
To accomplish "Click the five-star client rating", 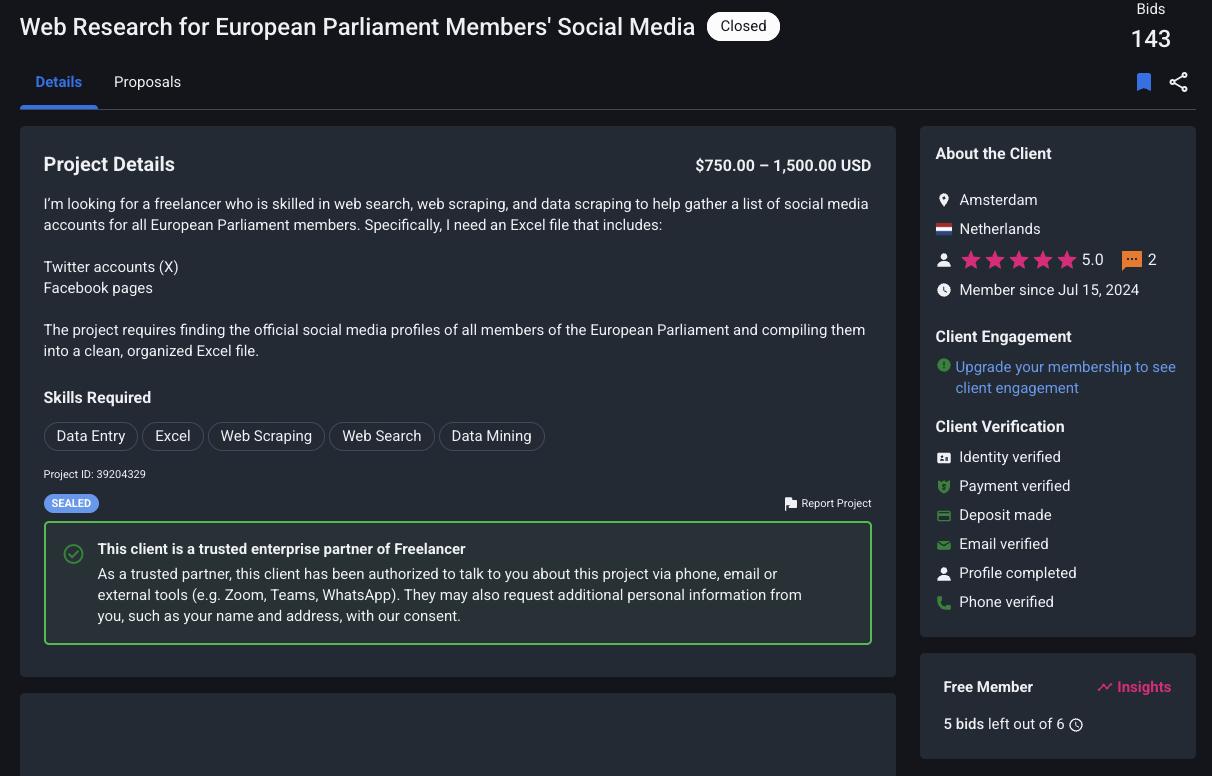I will click(x=1019, y=260).
